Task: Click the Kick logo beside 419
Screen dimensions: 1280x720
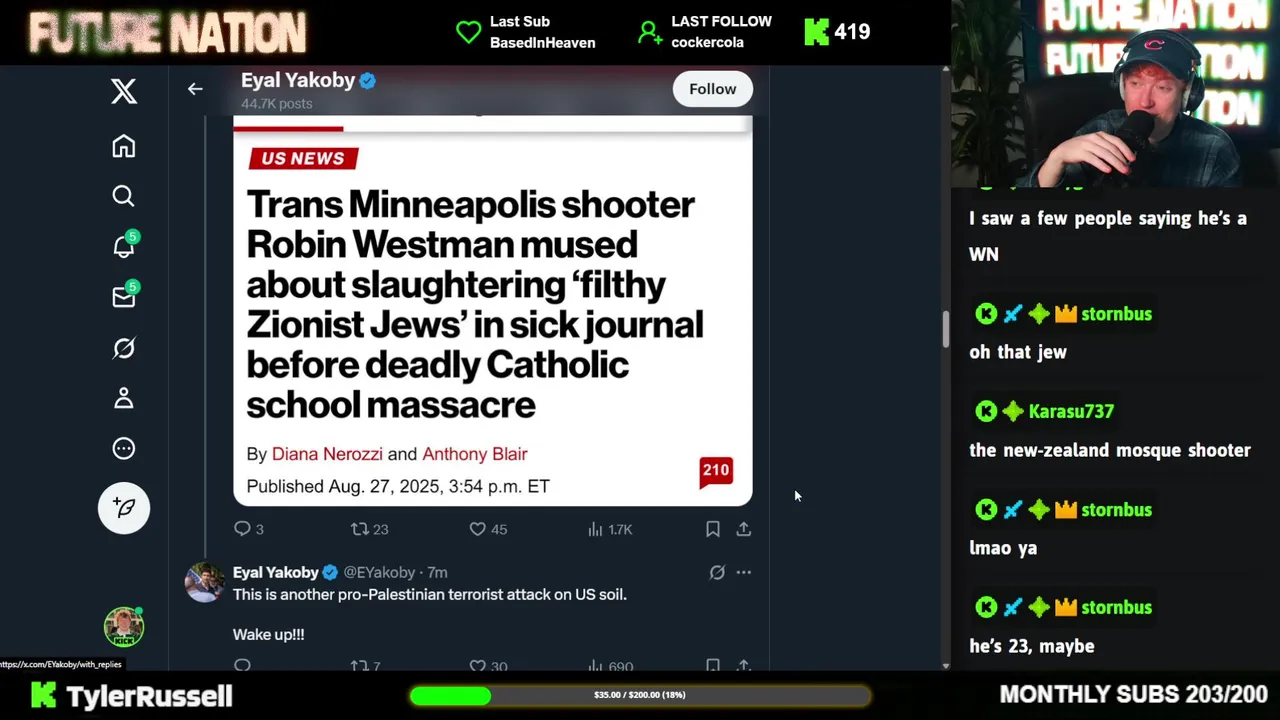Action: pyautogui.click(x=816, y=32)
